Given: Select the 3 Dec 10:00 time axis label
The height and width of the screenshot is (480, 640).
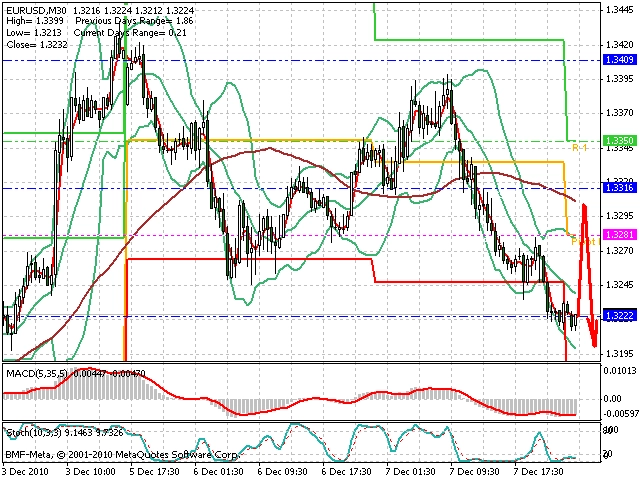Looking at the screenshot, I should click(x=91, y=471).
